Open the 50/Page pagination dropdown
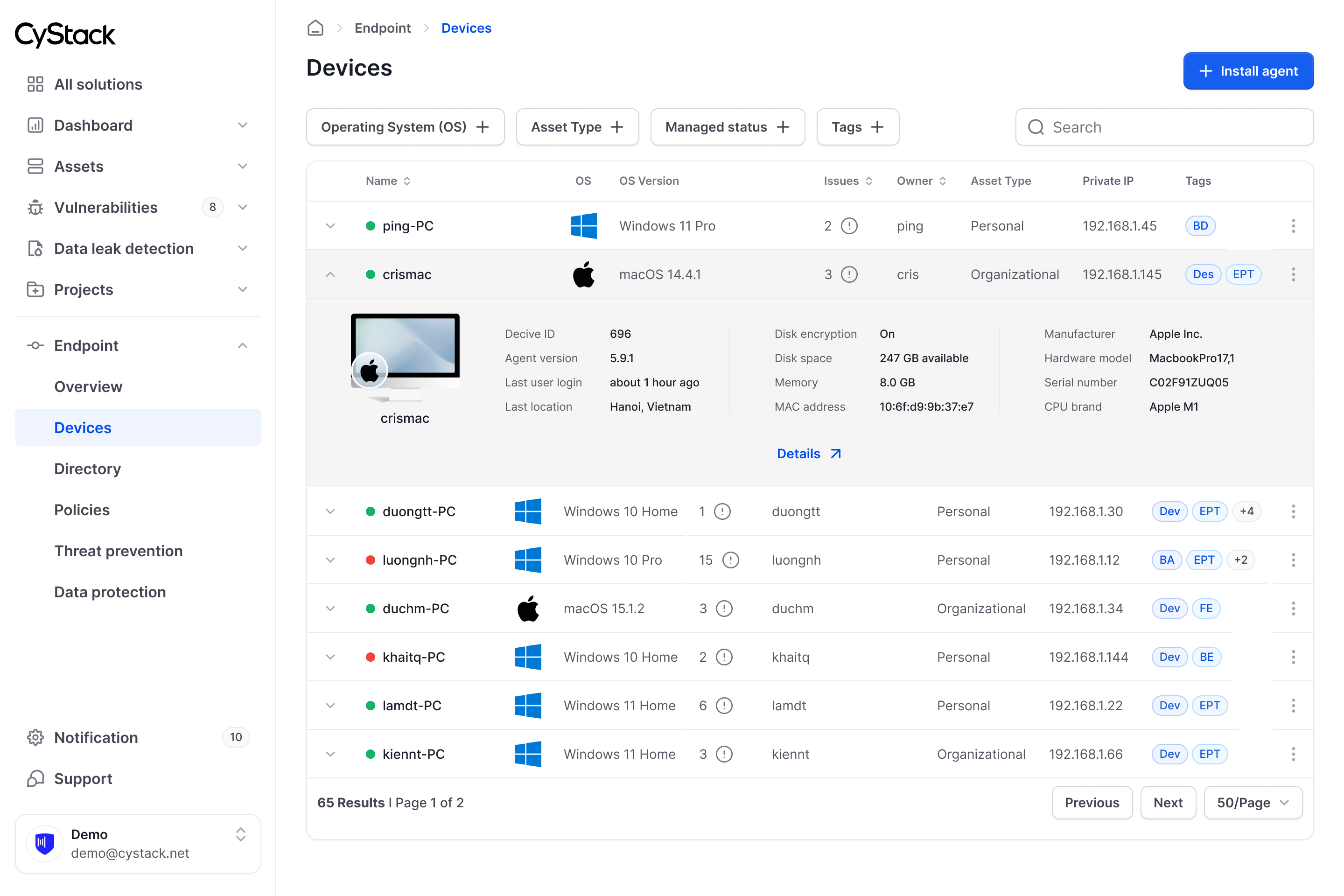 [1253, 803]
